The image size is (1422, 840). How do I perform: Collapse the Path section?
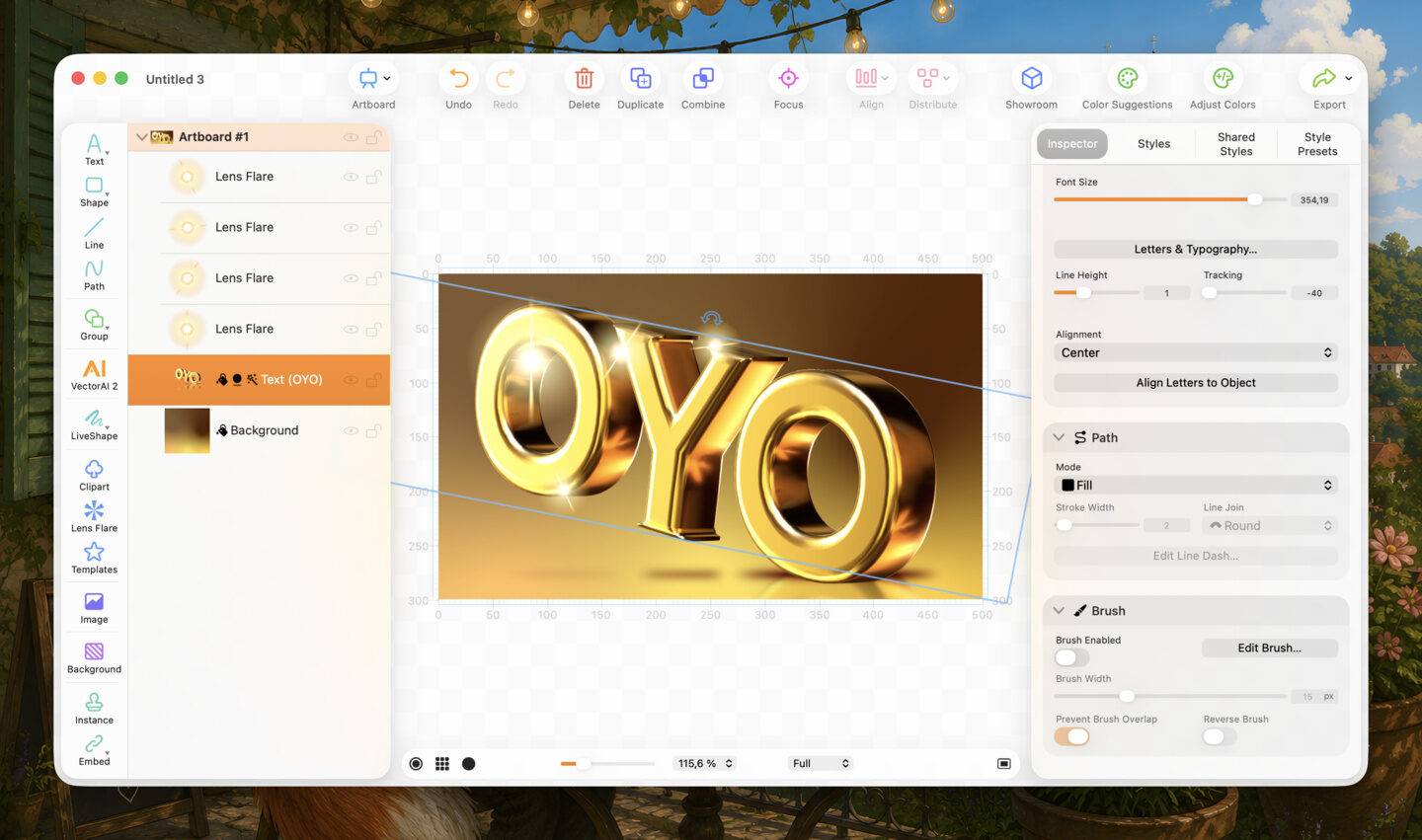[1059, 437]
